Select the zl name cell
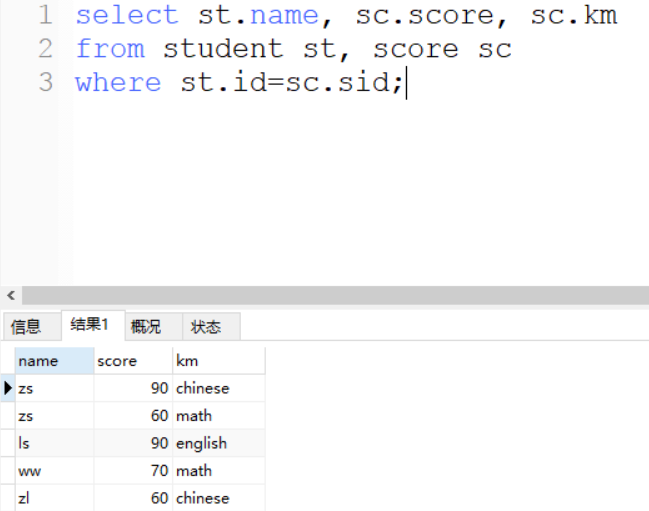Screen dimensions: 649x511 [55, 498]
